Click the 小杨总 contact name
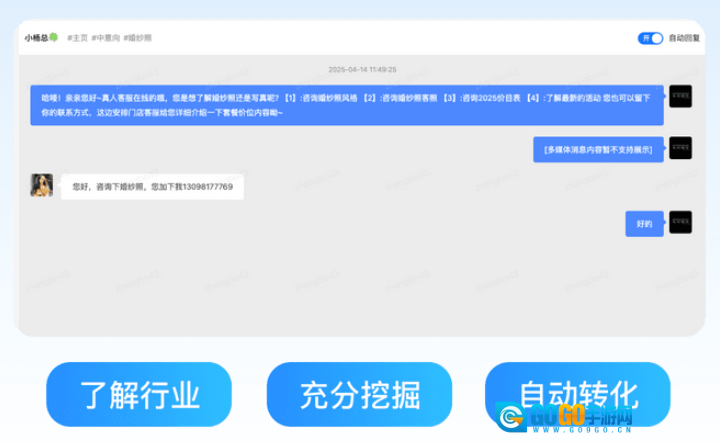 [x=37, y=38]
